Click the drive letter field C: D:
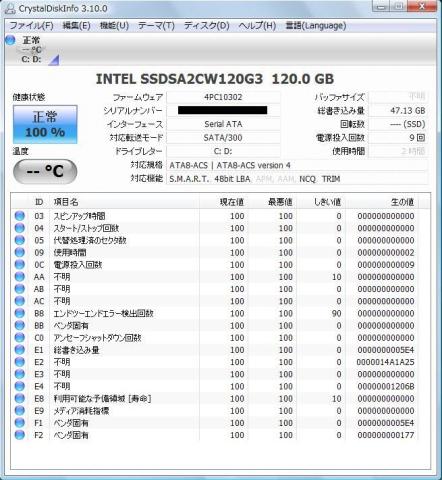The image size is (442, 480). pyautogui.click(x=223, y=151)
